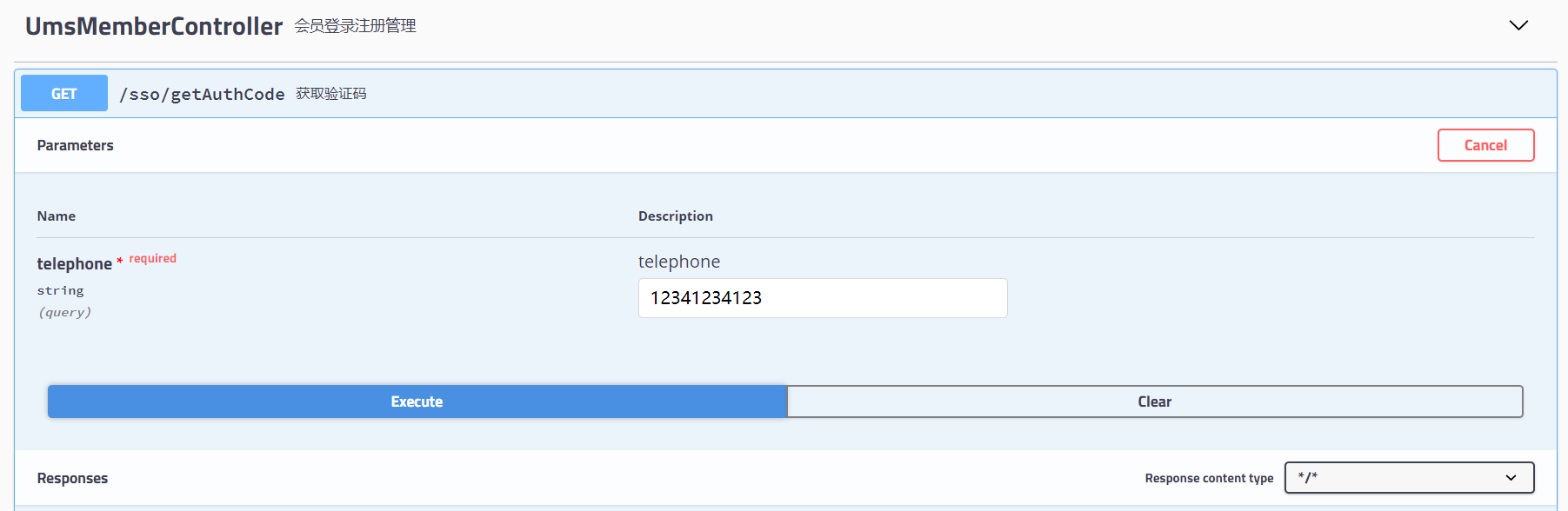1568x511 pixels.
Task: Click the UmsMemberController tag title
Action: click(154, 26)
